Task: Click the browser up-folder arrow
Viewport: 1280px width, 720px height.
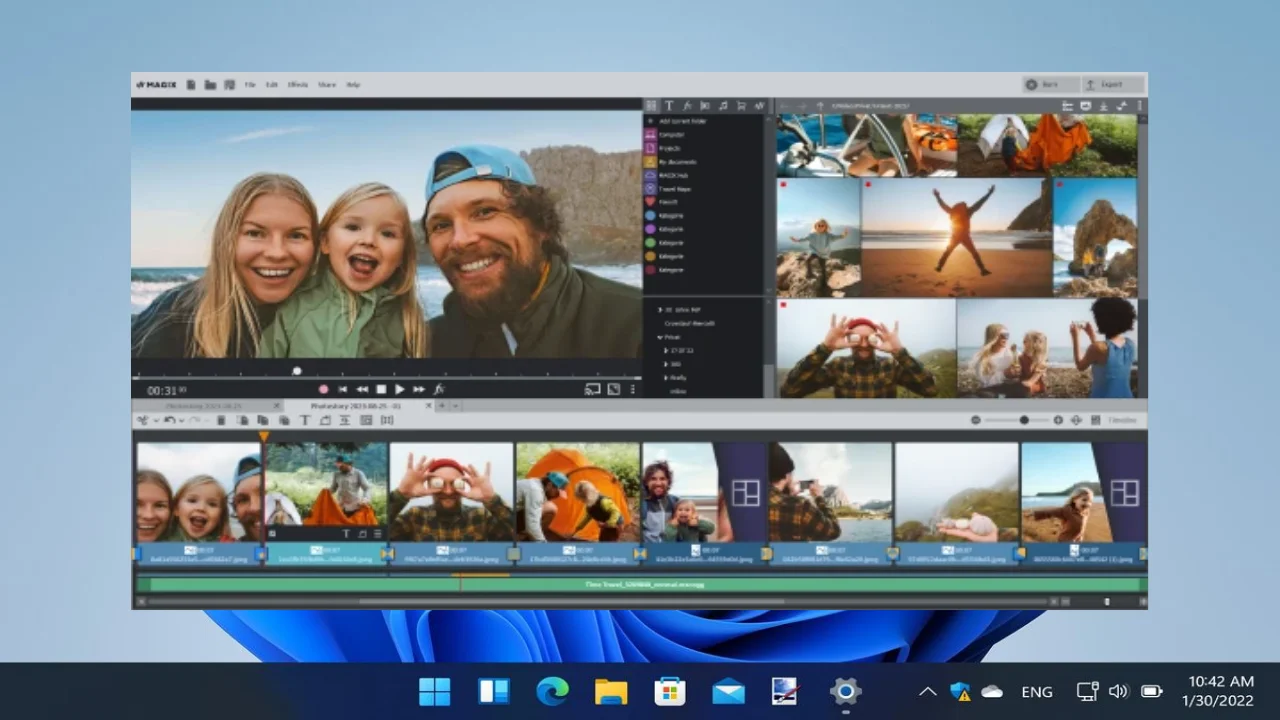Action: (x=819, y=106)
